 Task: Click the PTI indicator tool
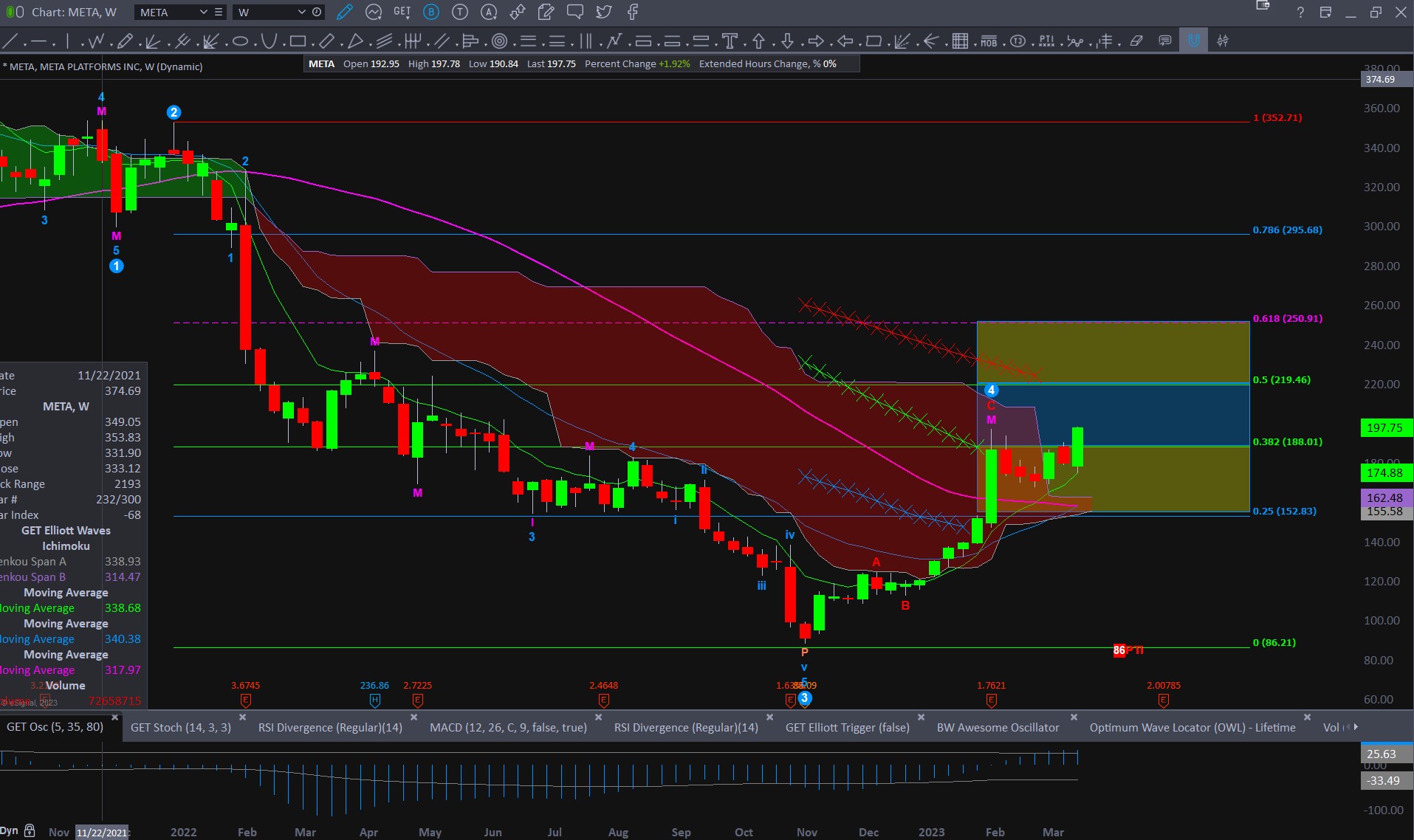(1046, 41)
